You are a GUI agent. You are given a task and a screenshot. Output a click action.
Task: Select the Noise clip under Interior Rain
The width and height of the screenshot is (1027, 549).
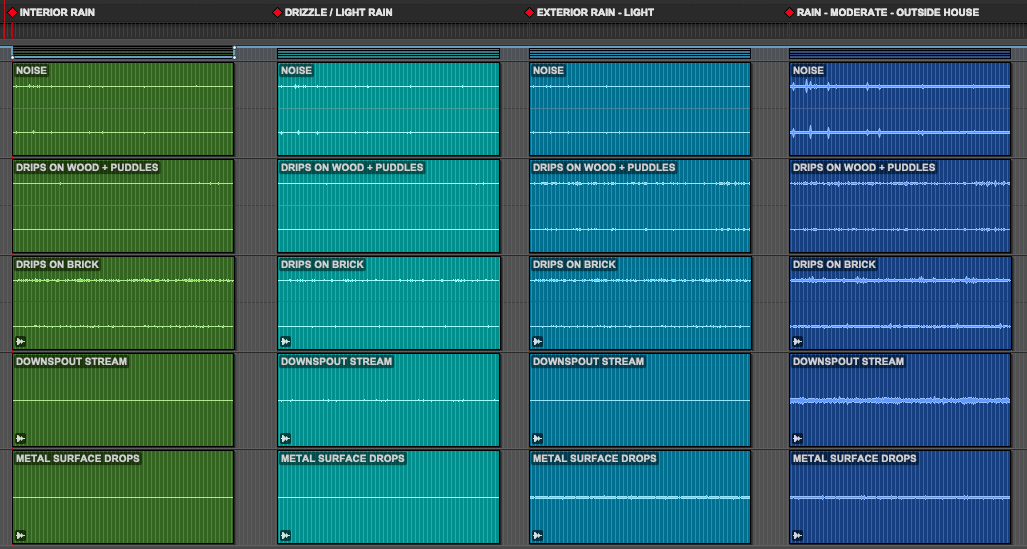(123, 109)
